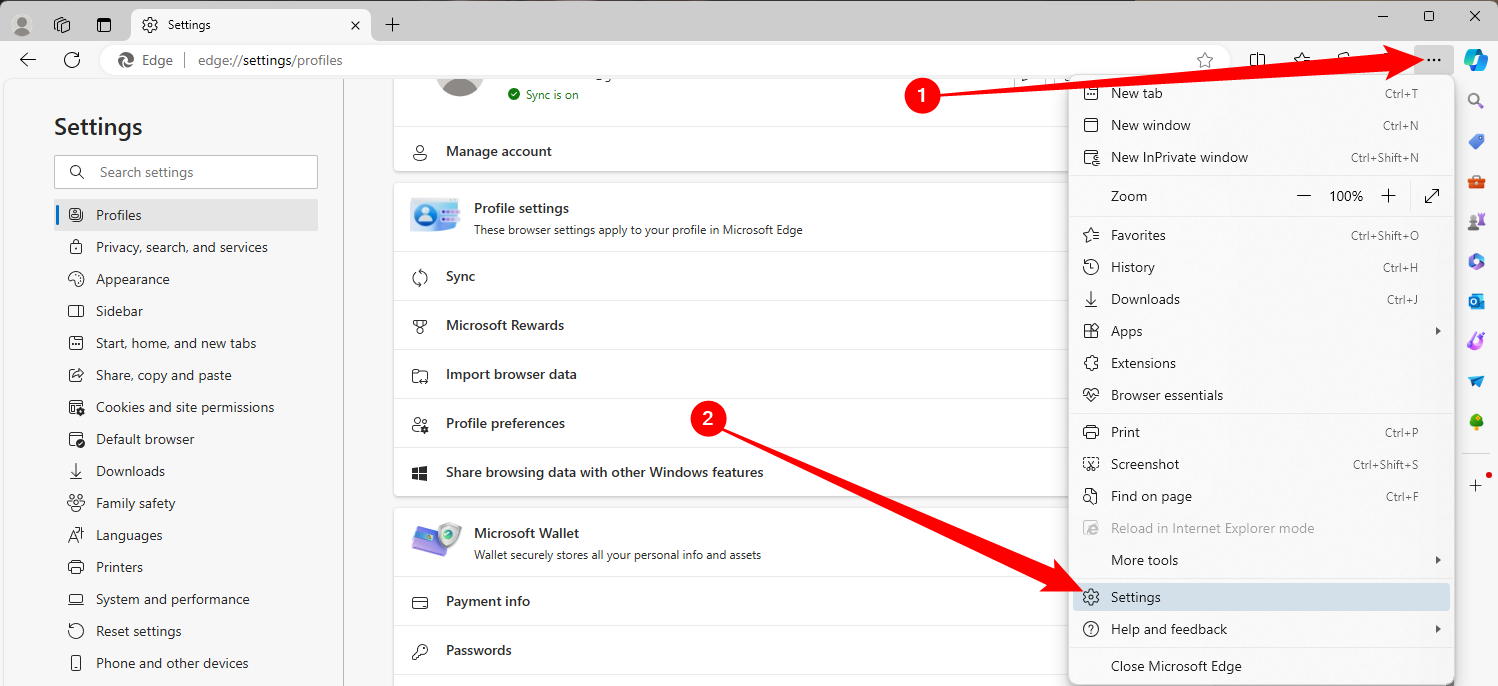Expand the Apps submenu
The width and height of the screenshot is (1498, 686).
coord(1127,330)
